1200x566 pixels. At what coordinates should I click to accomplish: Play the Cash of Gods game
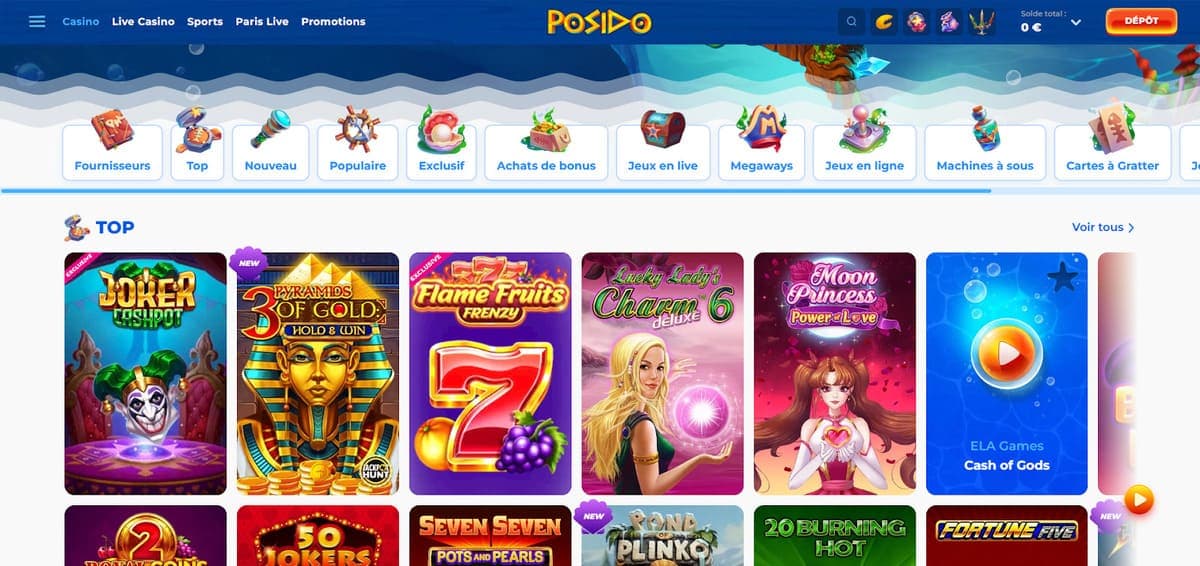[x=1007, y=374]
